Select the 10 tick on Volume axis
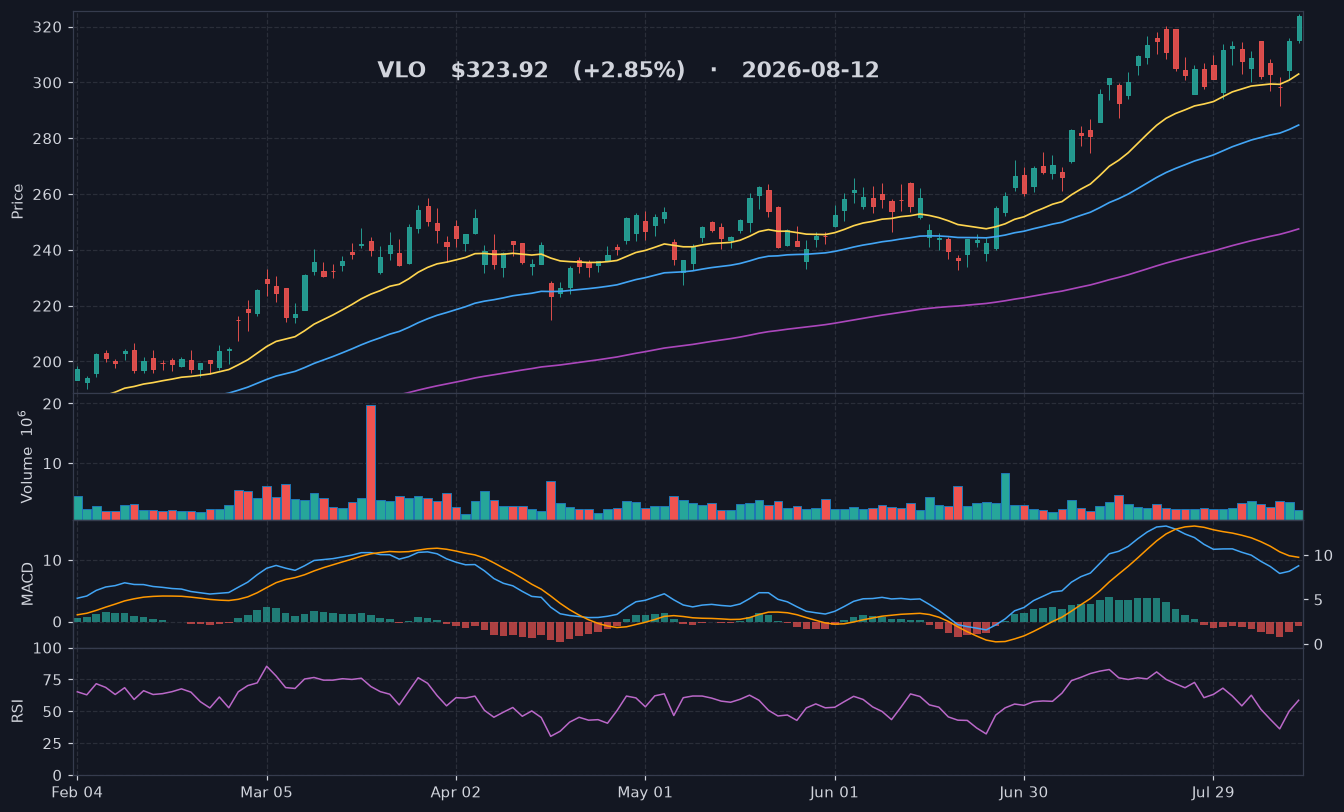Viewport: 1344px width, 812px height. tap(54, 464)
